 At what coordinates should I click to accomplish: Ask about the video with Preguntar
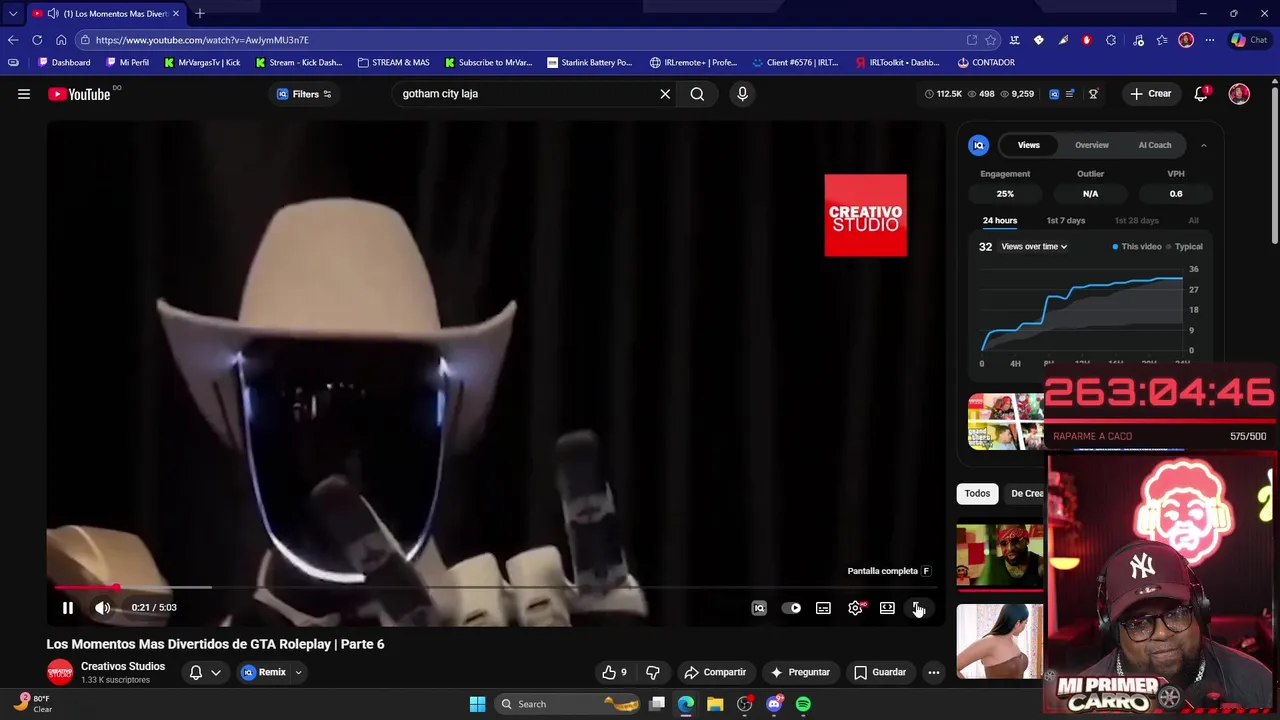click(x=799, y=672)
